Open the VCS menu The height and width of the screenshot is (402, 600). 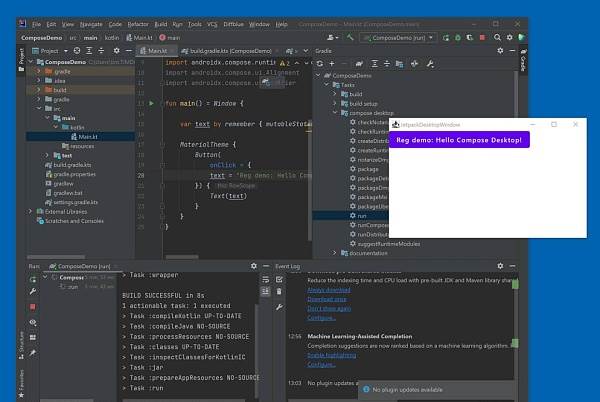coord(212,24)
